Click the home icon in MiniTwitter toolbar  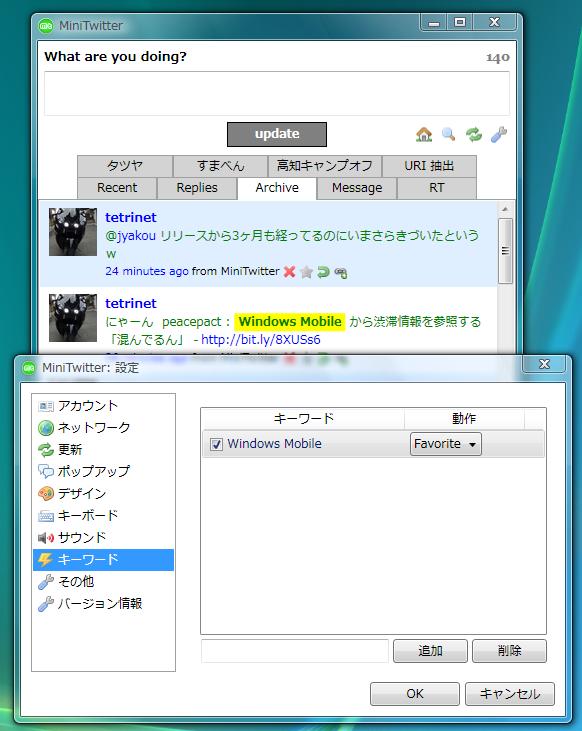click(x=424, y=135)
